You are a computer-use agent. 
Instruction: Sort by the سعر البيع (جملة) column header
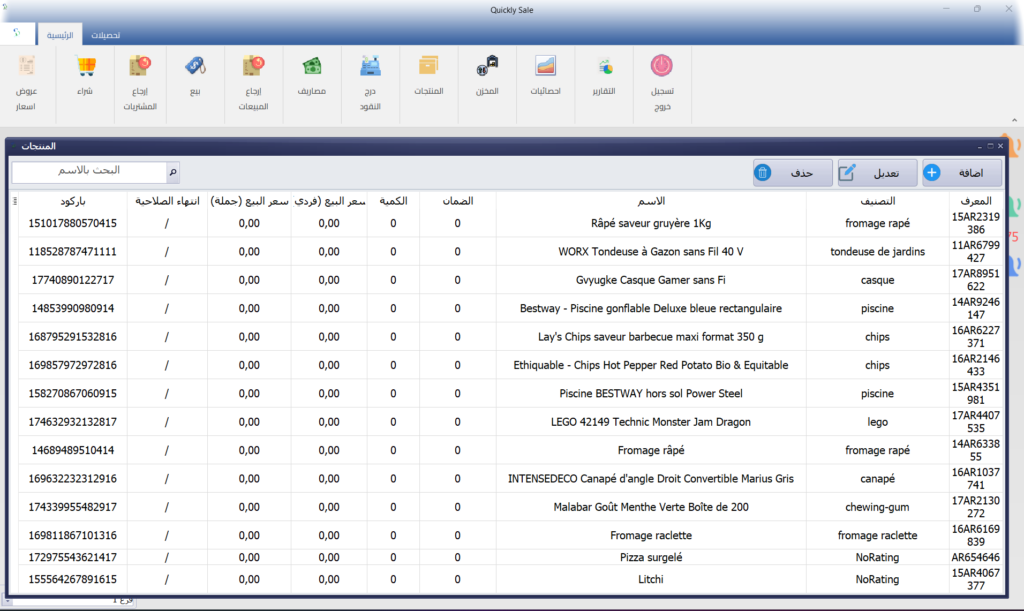249,201
